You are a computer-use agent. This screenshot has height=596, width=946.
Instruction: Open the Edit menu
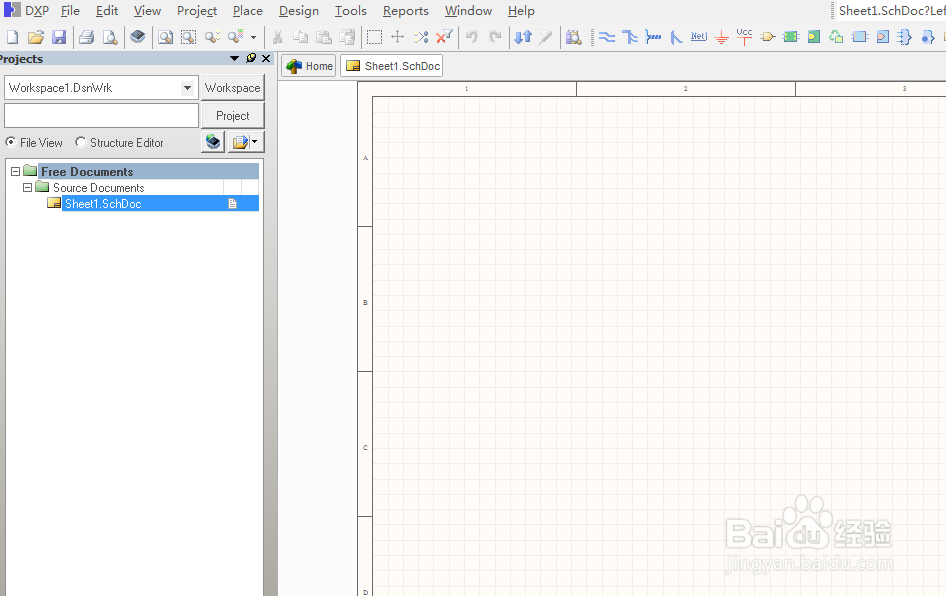click(107, 11)
